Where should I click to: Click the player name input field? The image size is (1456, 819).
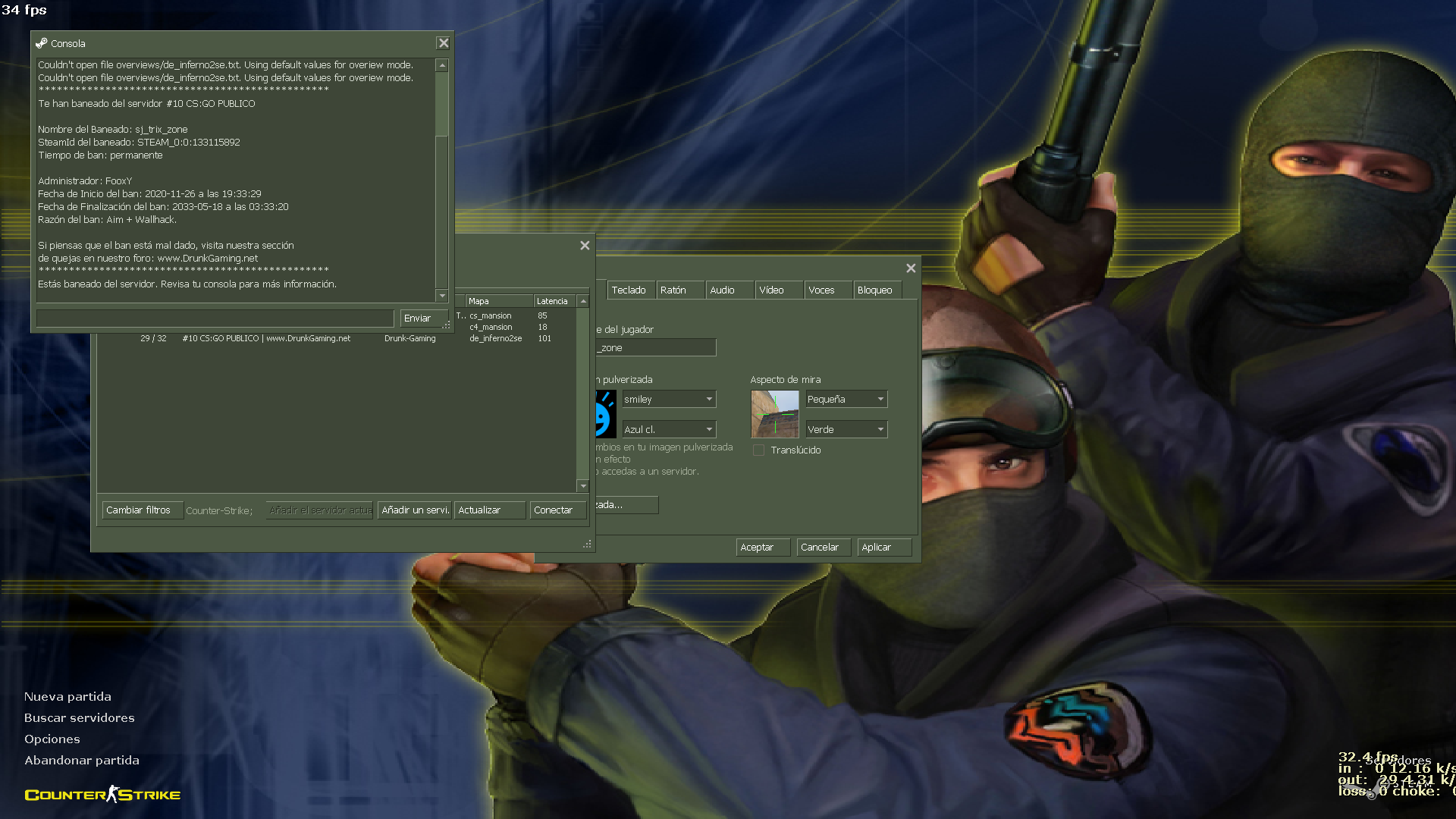[x=656, y=348]
